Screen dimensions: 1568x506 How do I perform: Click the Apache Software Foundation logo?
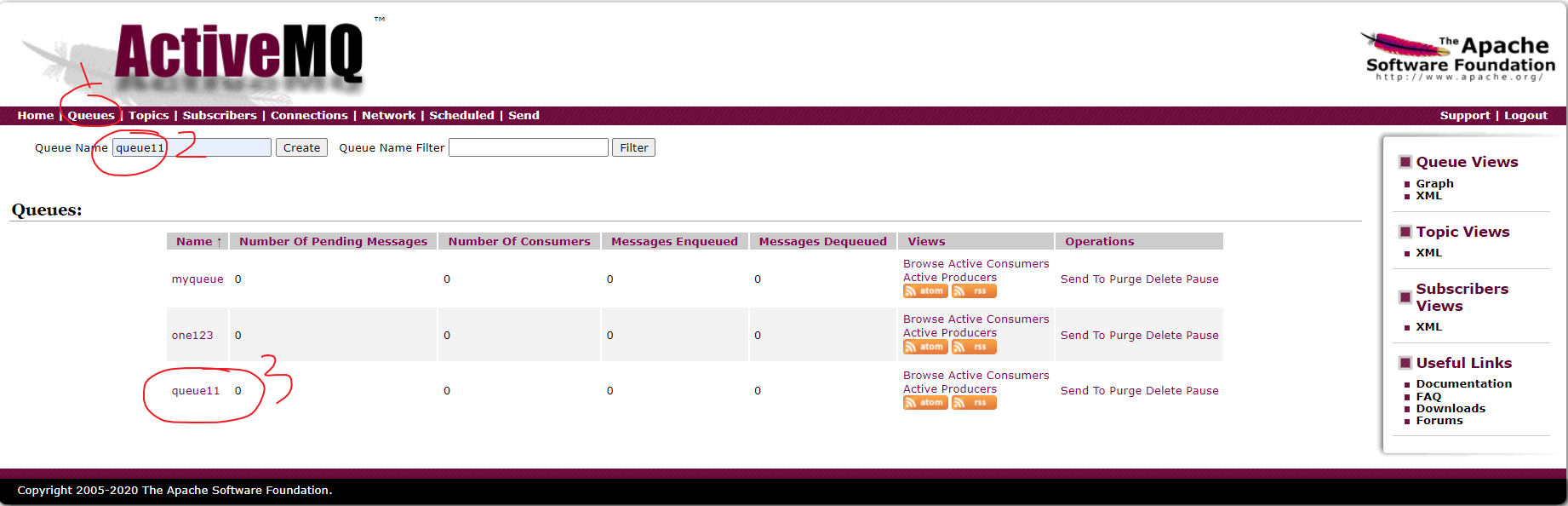(x=1460, y=57)
